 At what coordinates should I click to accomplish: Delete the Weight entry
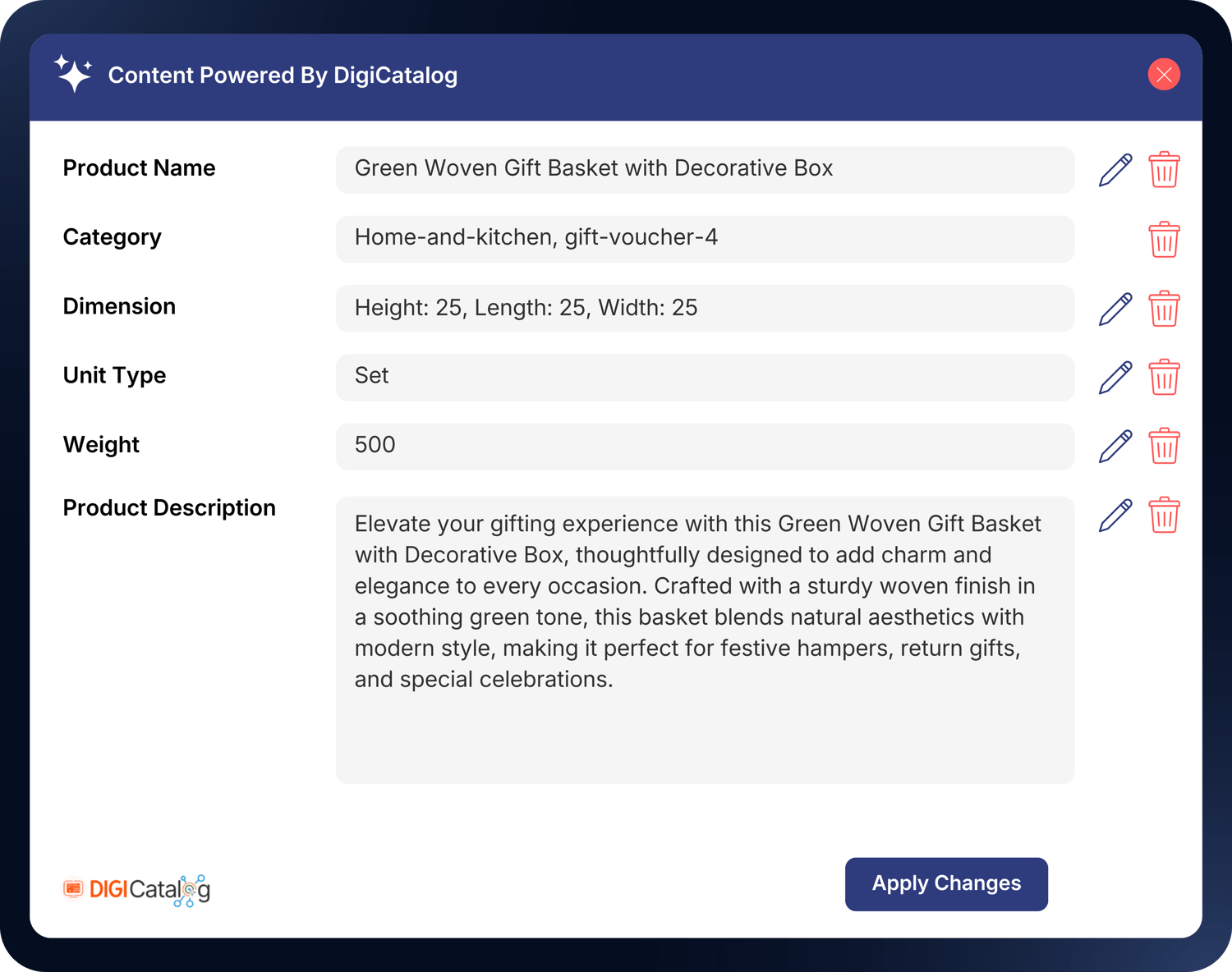(1164, 447)
